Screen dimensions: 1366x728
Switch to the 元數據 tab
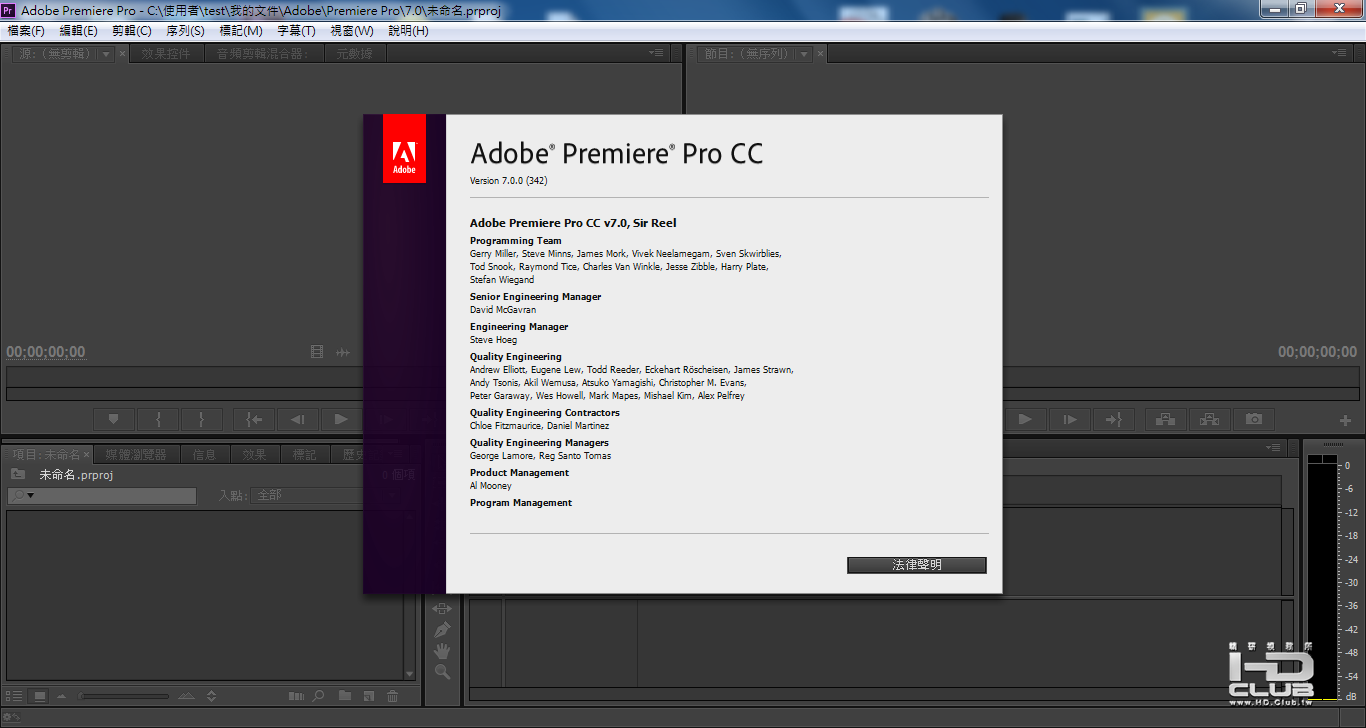[x=354, y=54]
